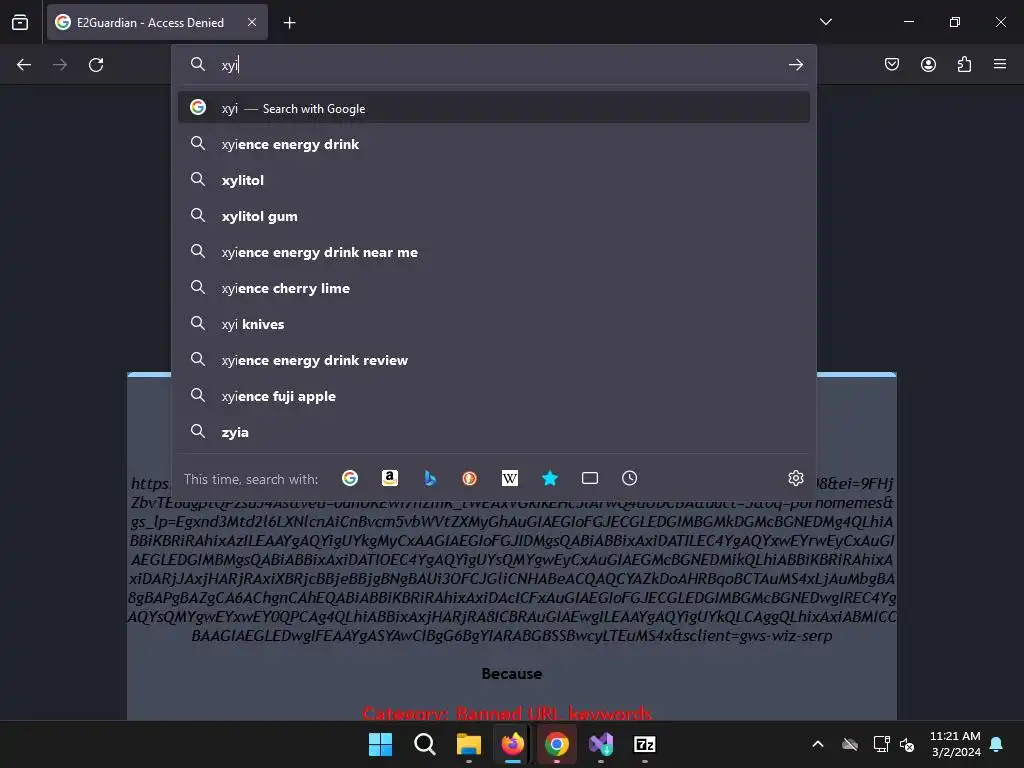Open 7-Zip from taskbar
The width and height of the screenshot is (1024, 768).
(x=645, y=744)
